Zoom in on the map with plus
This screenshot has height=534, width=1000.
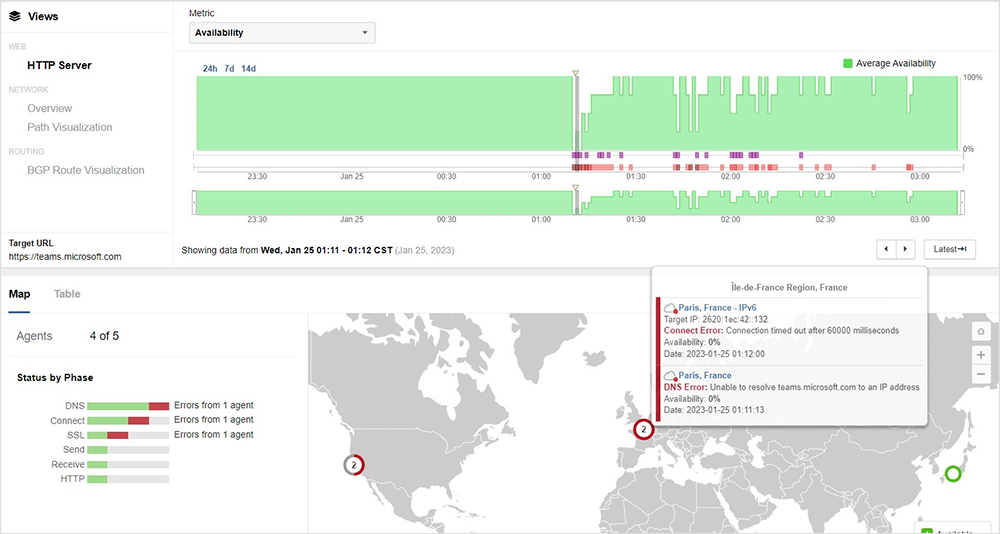[x=981, y=354]
